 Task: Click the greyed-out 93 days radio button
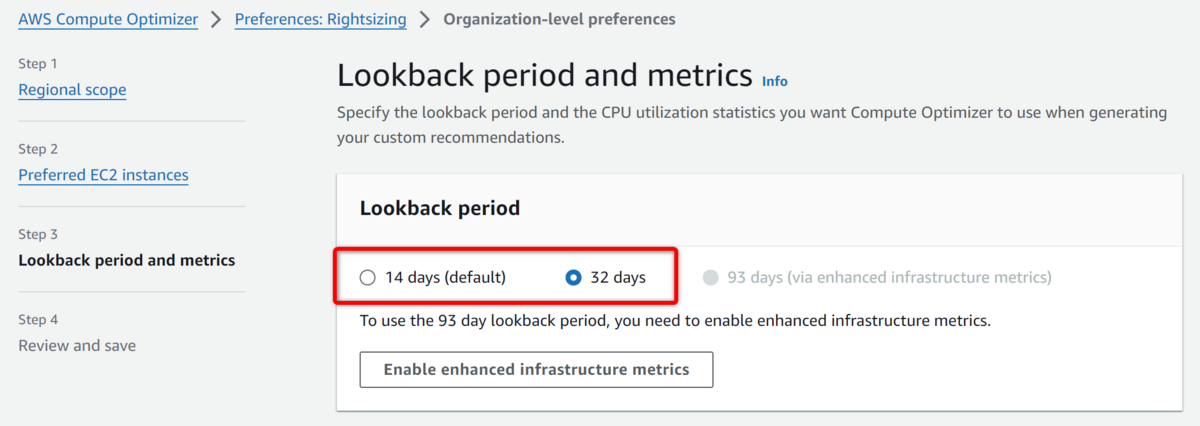coord(711,277)
